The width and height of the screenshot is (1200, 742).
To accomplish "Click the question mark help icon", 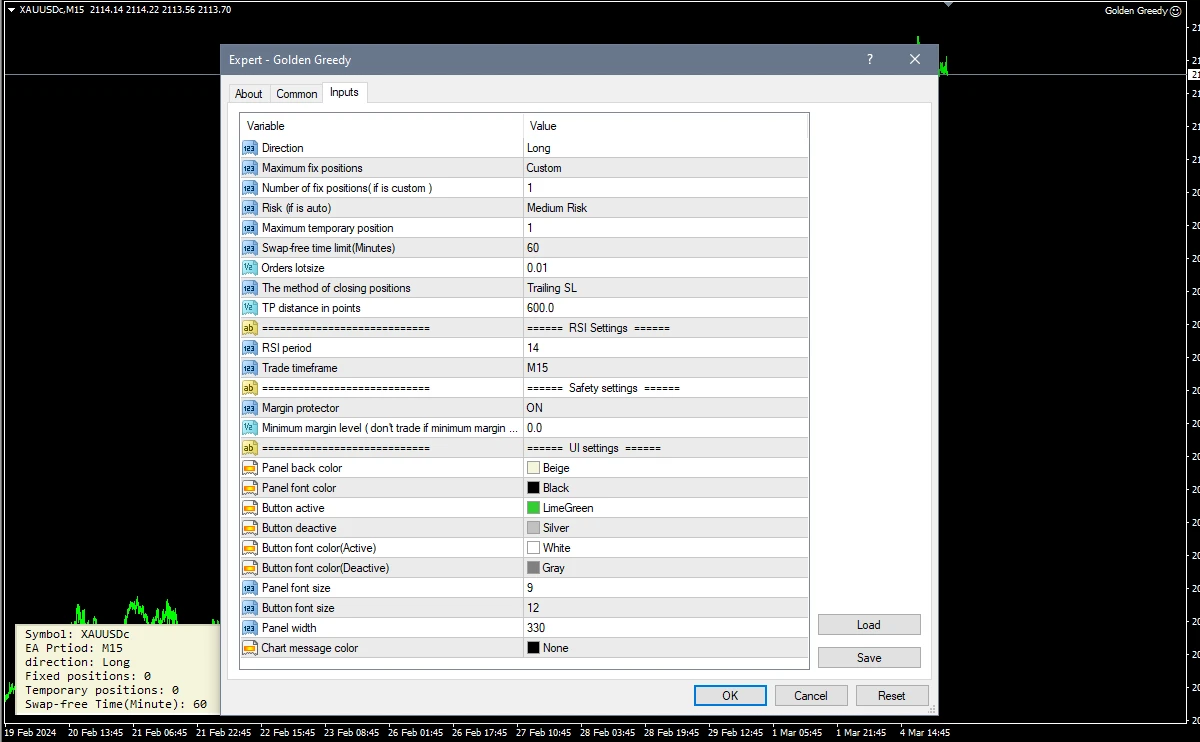I will (870, 60).
